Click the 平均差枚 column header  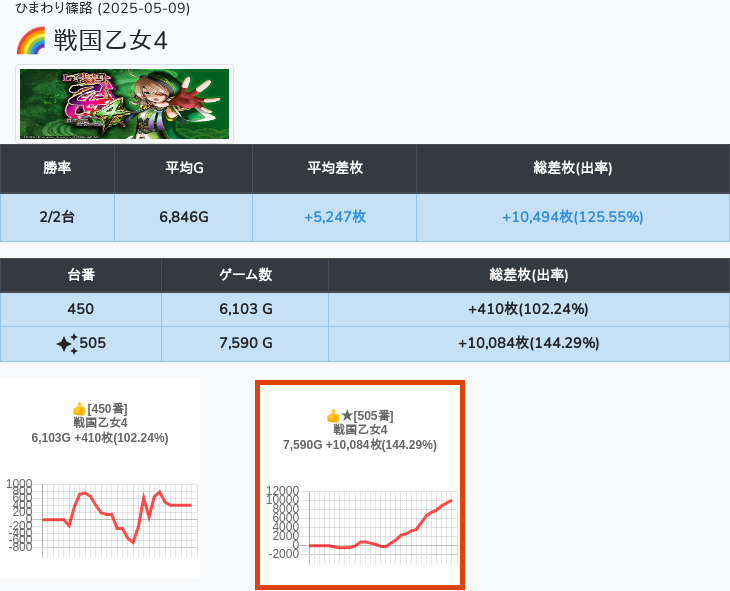click(334, 169)
